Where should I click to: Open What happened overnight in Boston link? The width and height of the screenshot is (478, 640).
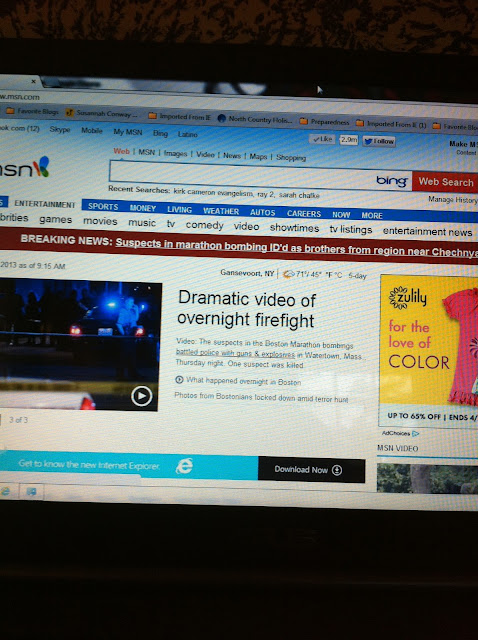tap(244, 381)
